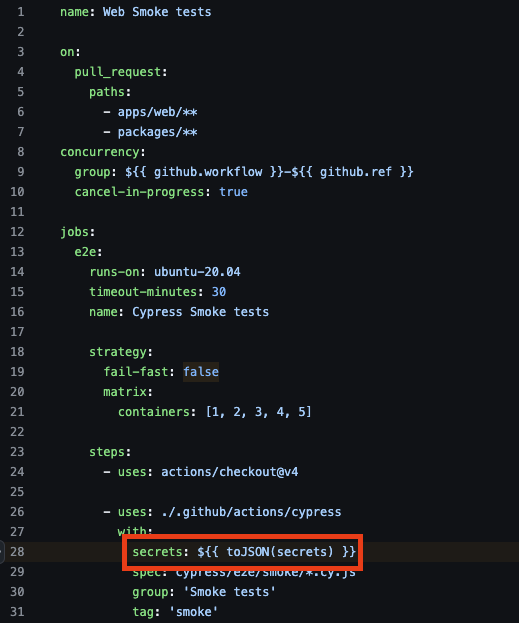Select line number 18 in the gutter
The width and height of the screenshot is (519, 623).
tap(17, 352)
